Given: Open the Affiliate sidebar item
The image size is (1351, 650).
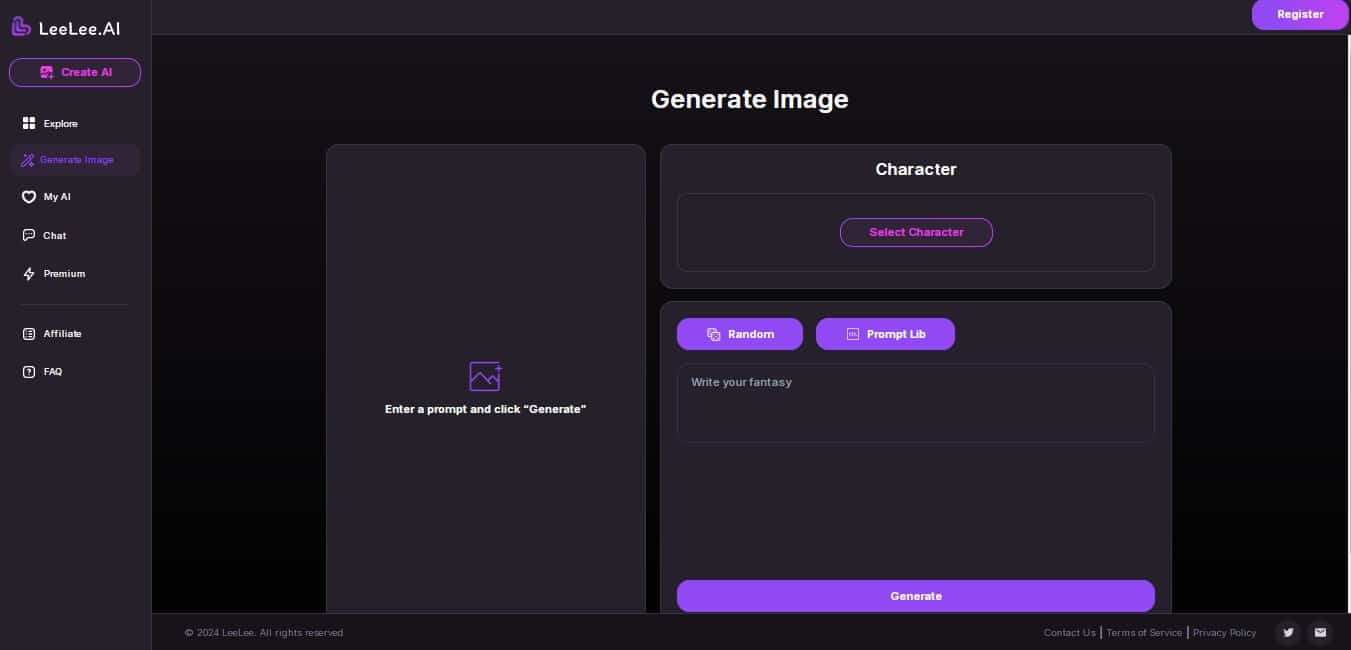Looking at the screenshot, I should point(75,334).
